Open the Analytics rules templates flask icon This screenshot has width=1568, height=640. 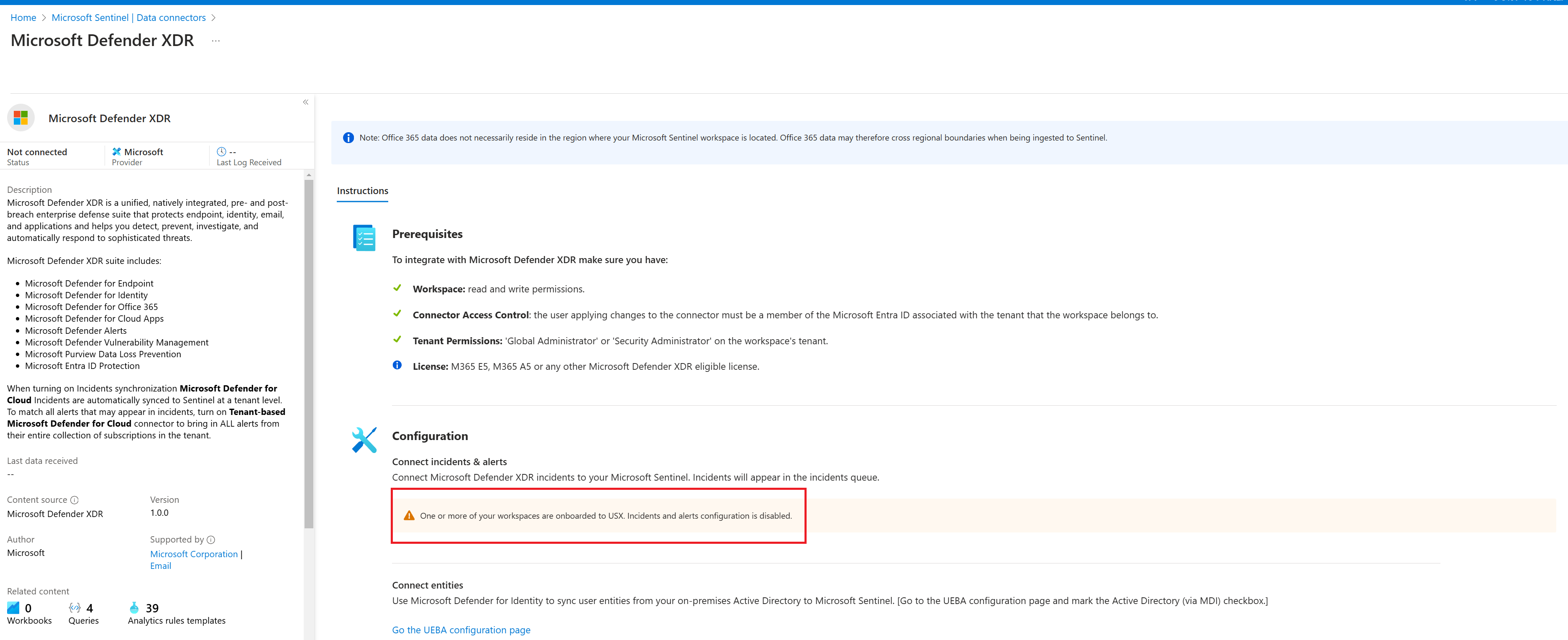(134, 608)
